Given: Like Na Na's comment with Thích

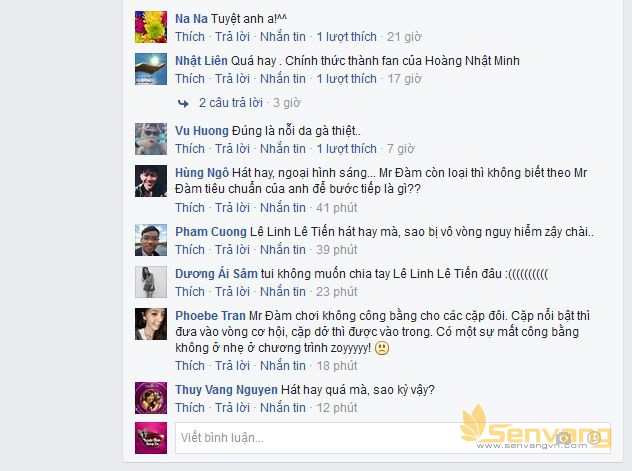Looking at the screenshot, I should point(190,37).
